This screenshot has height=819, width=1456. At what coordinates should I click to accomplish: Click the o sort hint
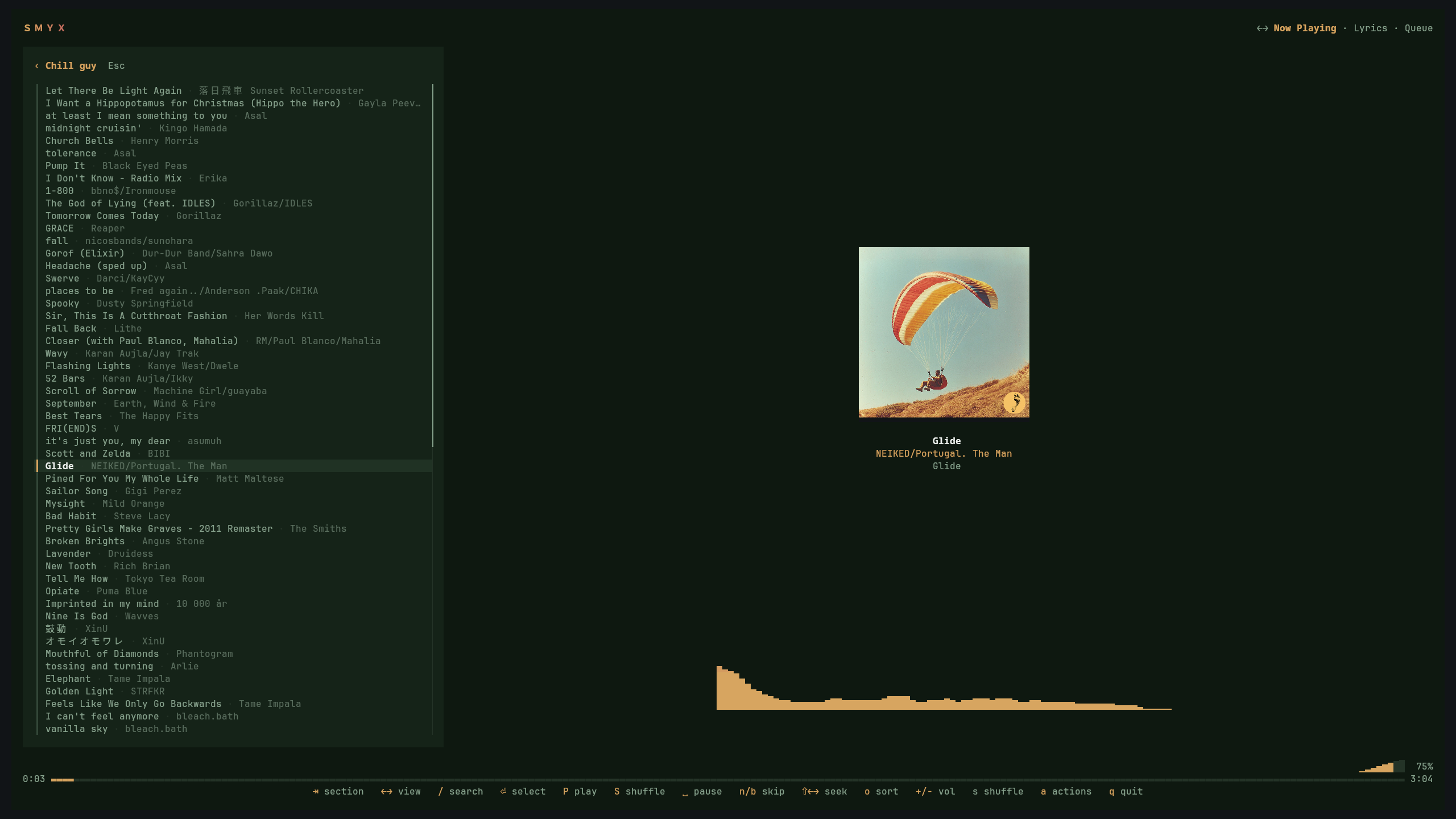tap(881, 792)
